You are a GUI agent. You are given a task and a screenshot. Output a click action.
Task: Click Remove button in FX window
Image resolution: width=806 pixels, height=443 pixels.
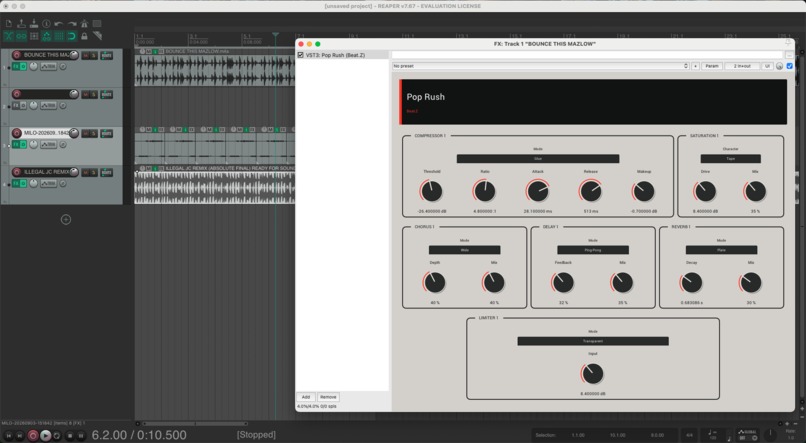tap(328, 397)
